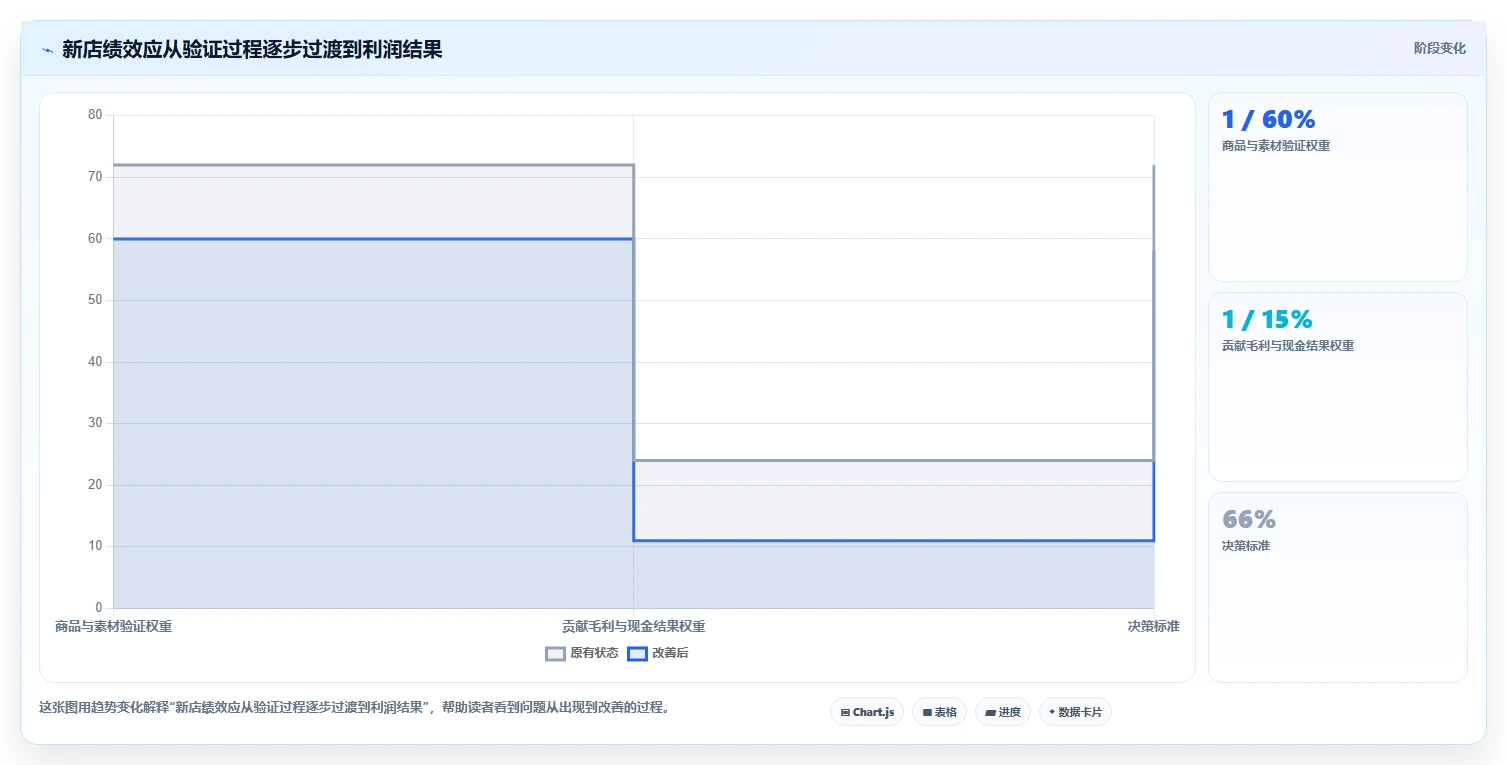Click the lightning icon beside the title

(x=47, y=49)
